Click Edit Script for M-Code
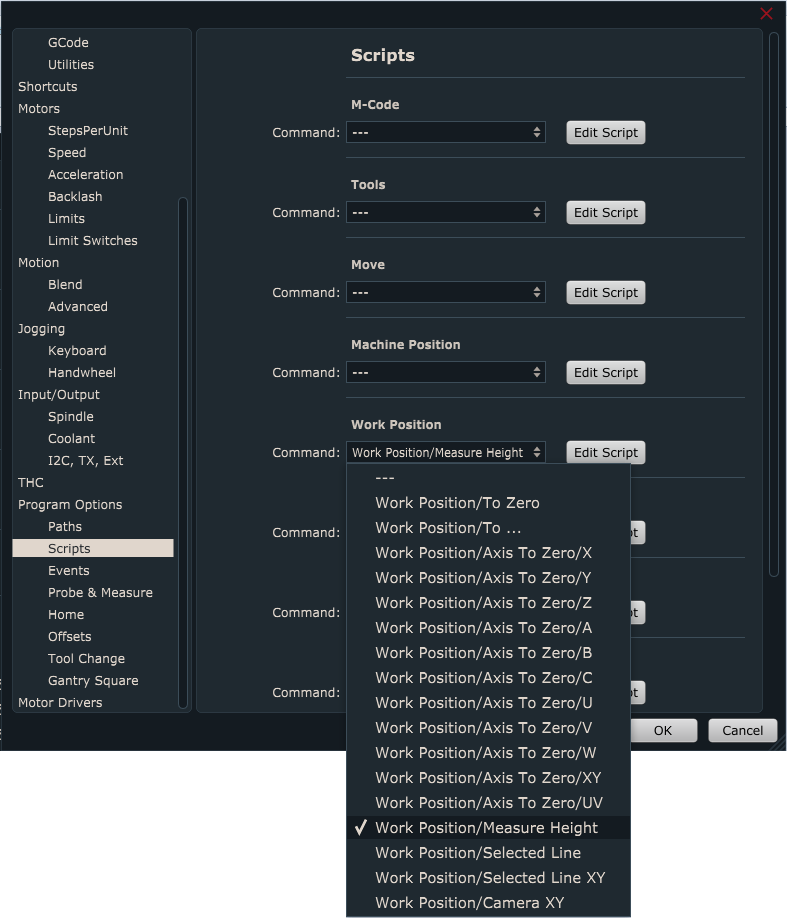The width and height of the screenshot is (787, 918). [605, 133]
